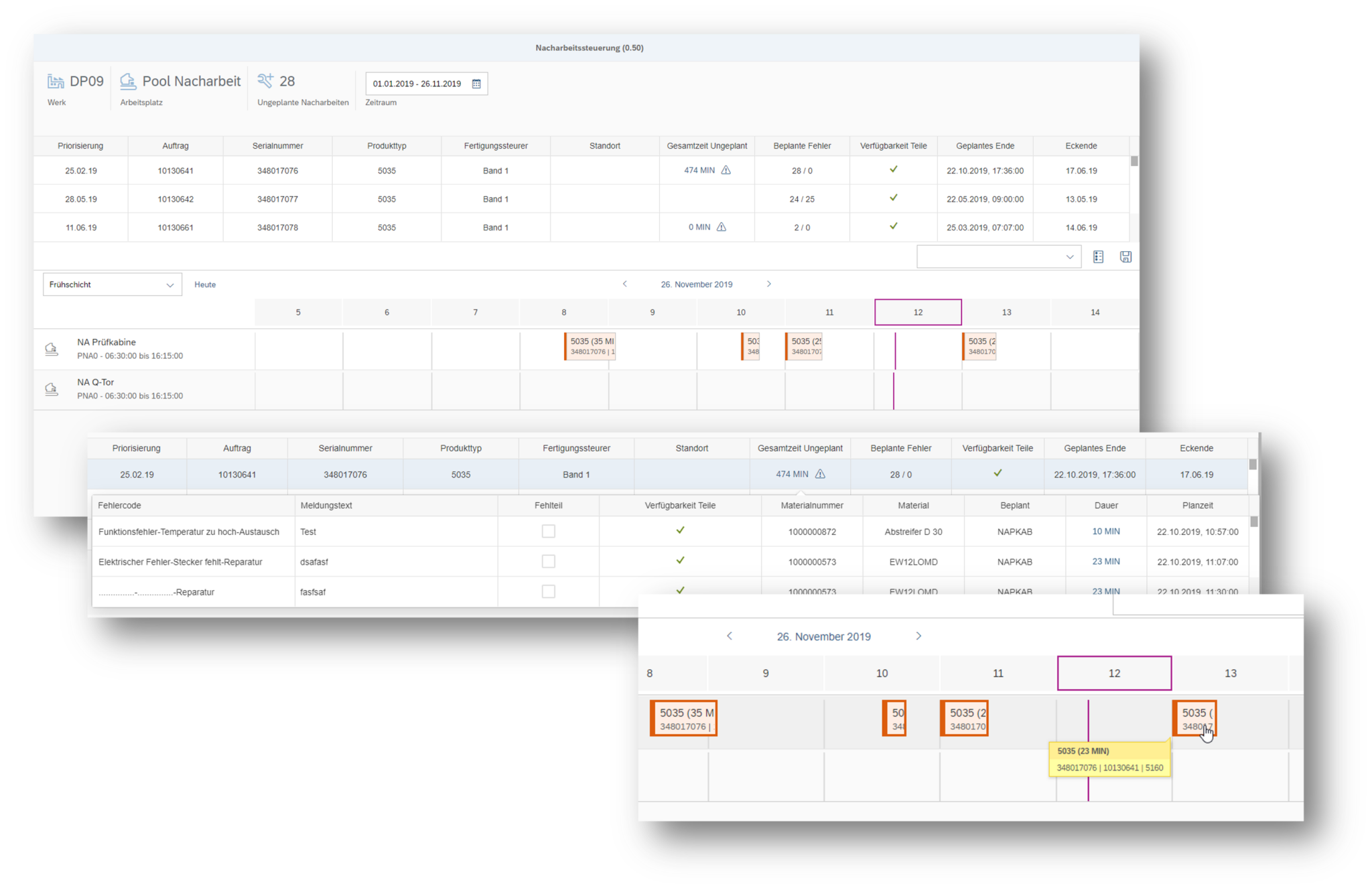
Task: Open the 474 MIN link for order 10130641
Action: pos(699,170)
